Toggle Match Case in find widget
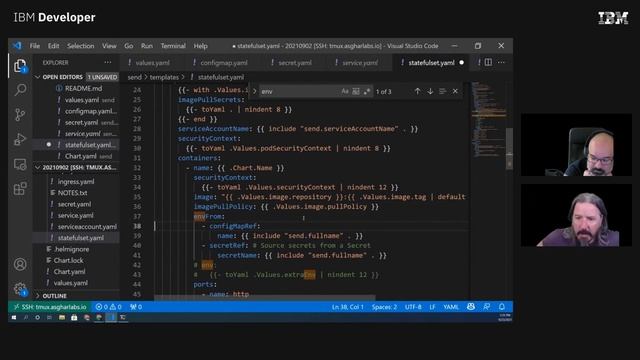 [x=345, y=91]
